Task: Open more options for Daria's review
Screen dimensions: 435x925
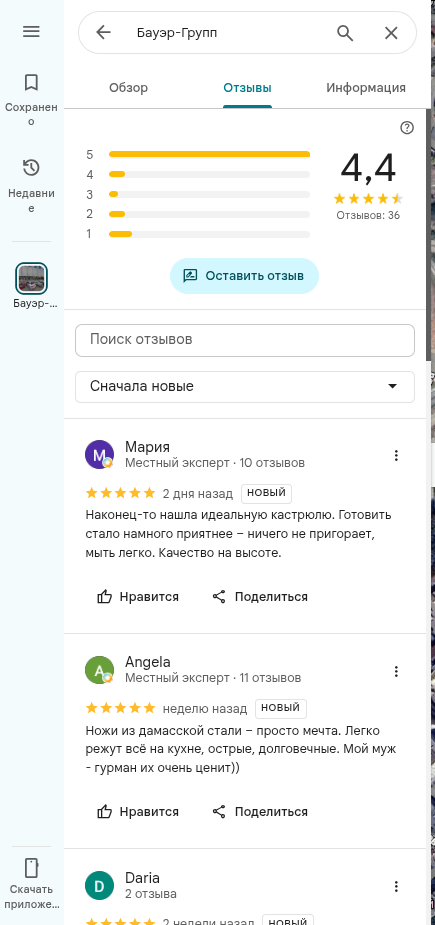Action: click(x=397, y=887)
